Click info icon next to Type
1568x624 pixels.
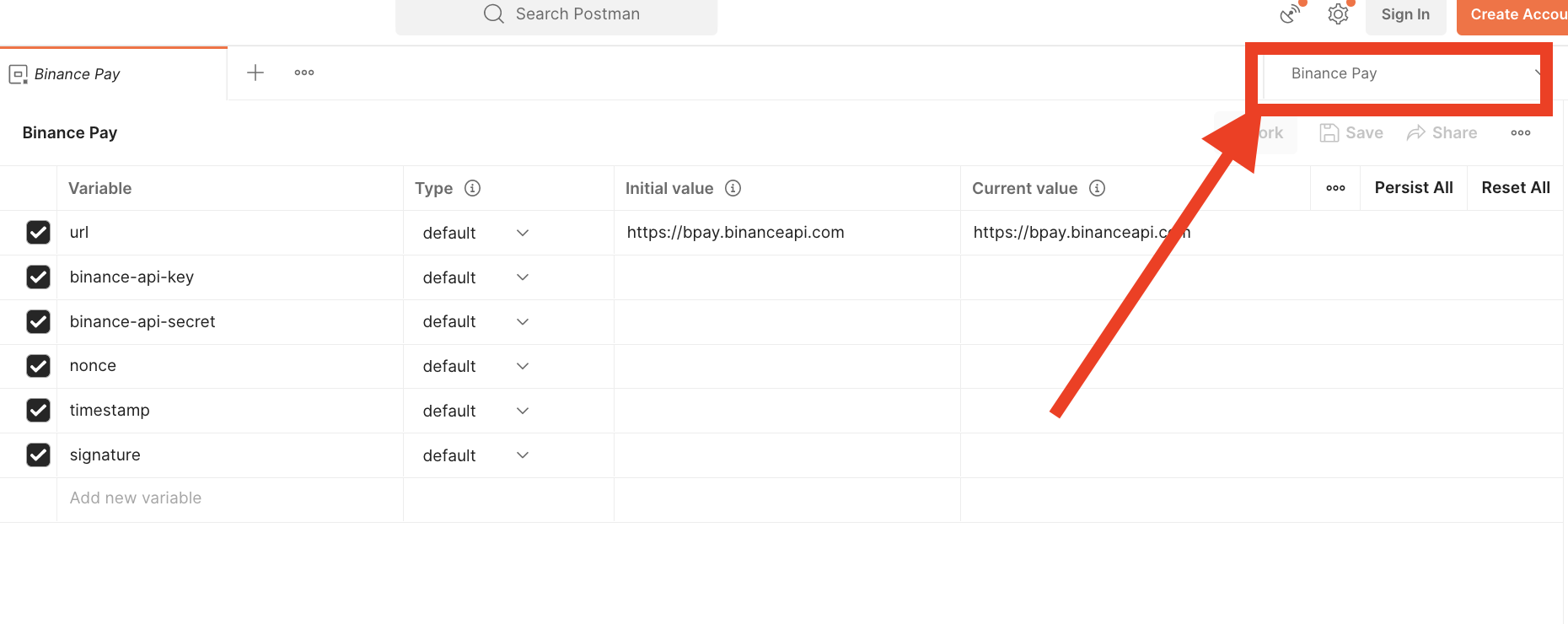click(473, 188)
